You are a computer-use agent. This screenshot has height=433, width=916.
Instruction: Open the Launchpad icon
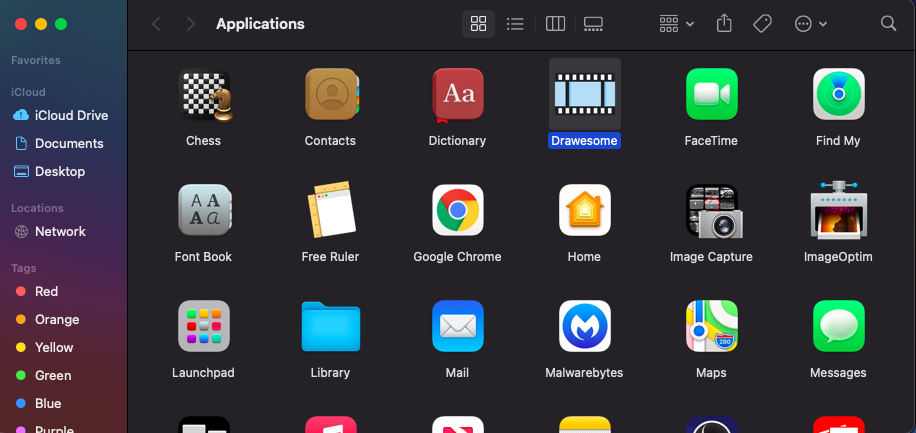click(204, 325)
